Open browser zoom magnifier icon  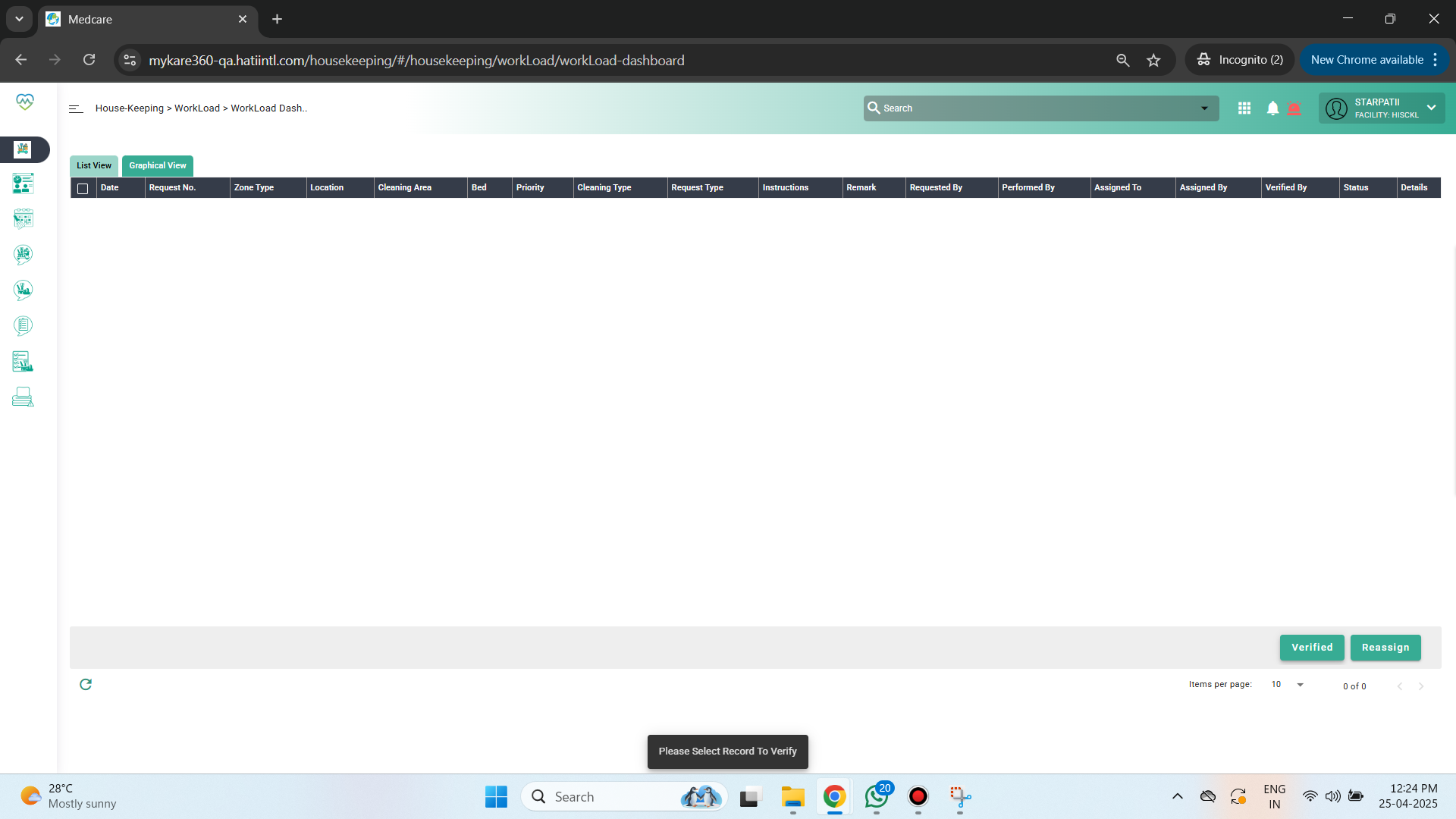coord(1123,60)
